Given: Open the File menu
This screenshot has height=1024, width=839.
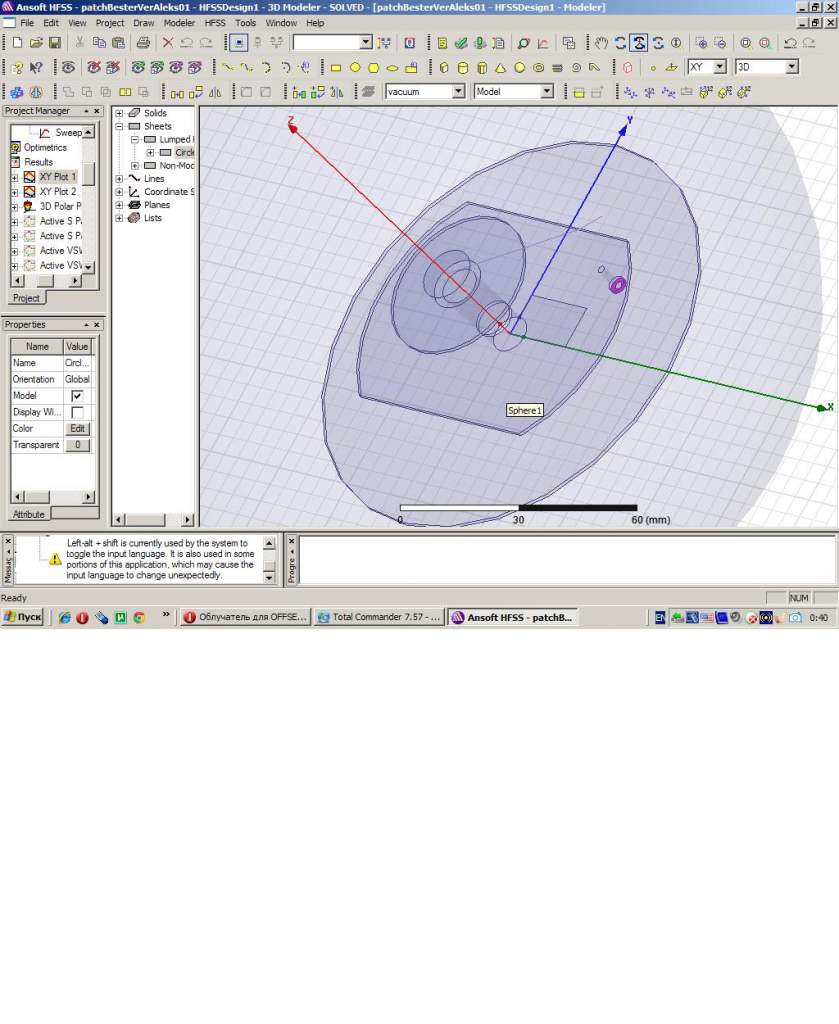Looking at the screenshot, I should 27,23.
